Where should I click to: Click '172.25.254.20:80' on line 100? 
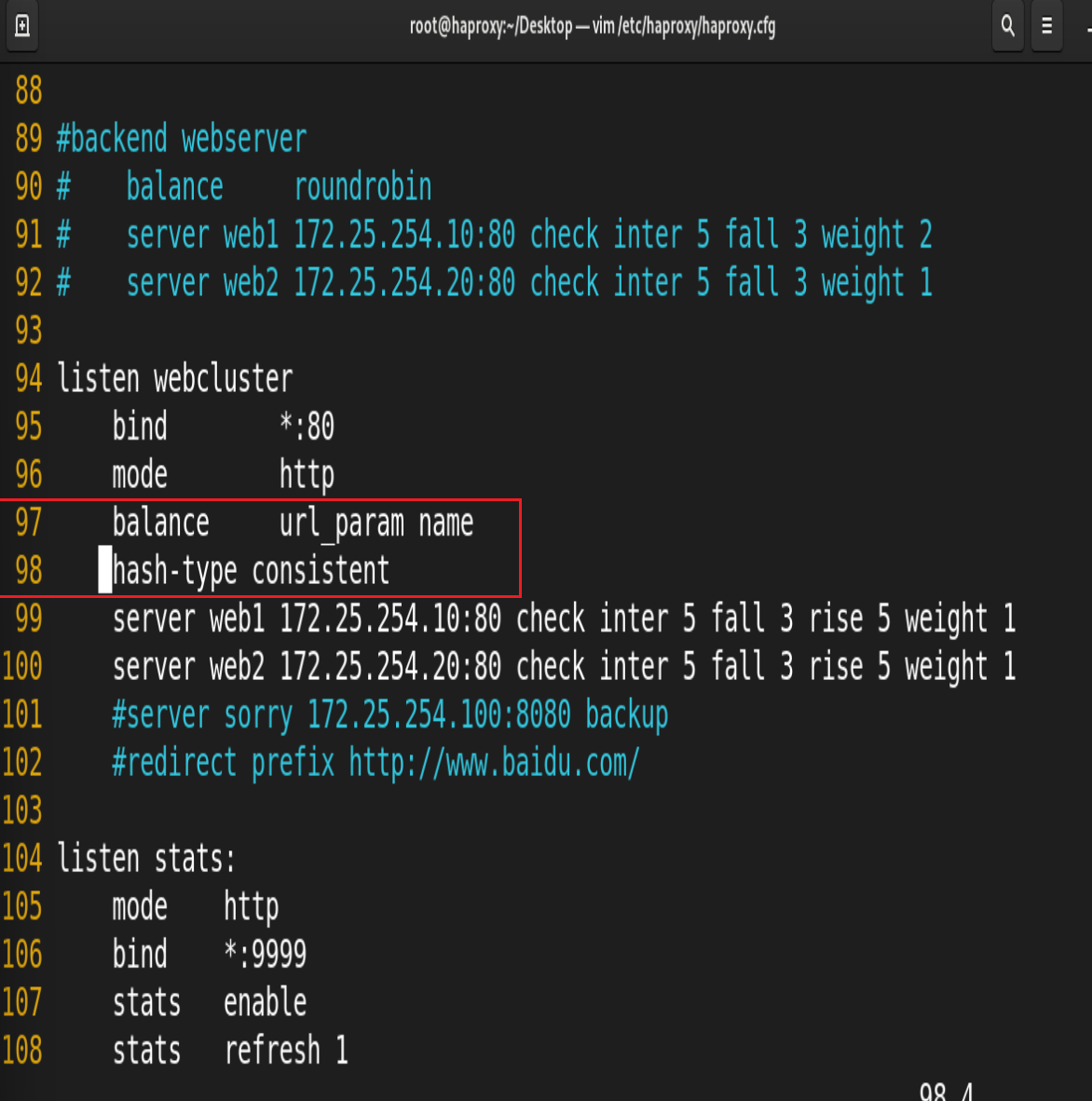tap(390, 666)
